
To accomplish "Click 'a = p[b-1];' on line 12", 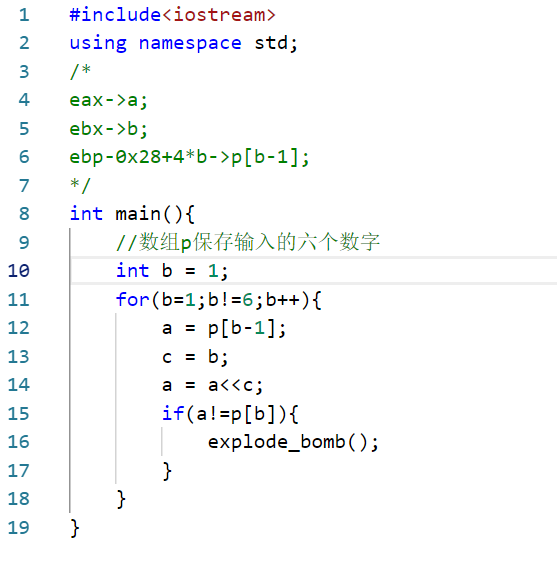I will (x=224, y=328).
